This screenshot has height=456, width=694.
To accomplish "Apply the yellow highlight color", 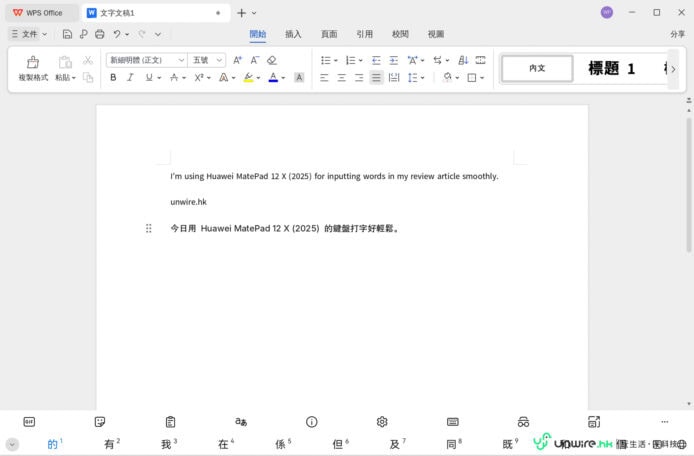I will [249, 77].
